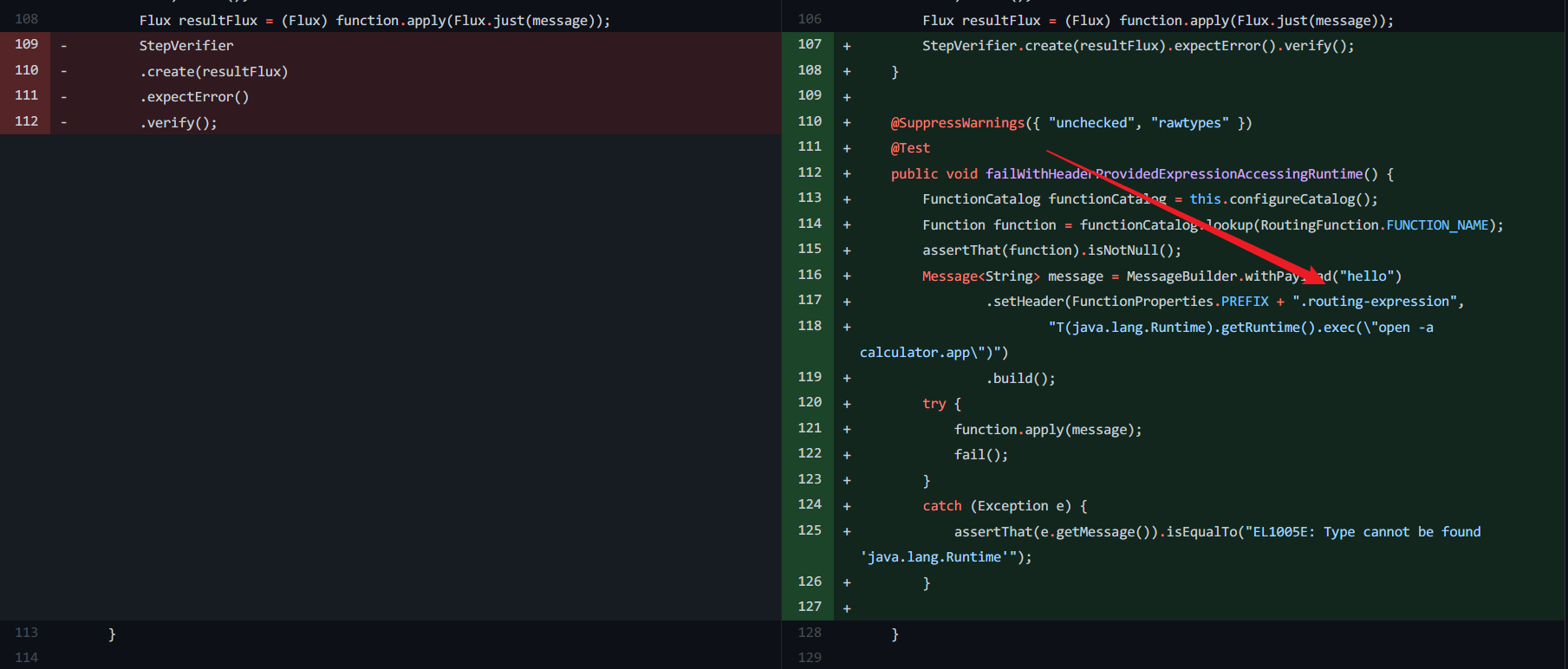Click 'FunctionCatalog functionCatalog = this.configureCatalog();' line
Screen dimensions: 1568x669
coord(1150,199)
